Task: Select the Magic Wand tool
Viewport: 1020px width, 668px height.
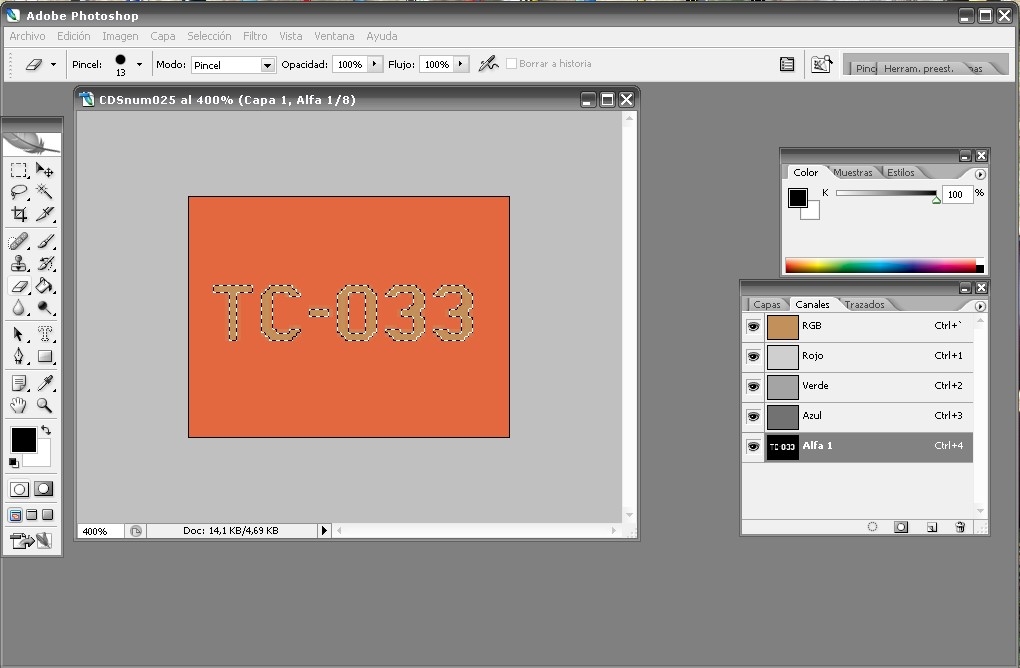Action: click(x=44, y=191)
